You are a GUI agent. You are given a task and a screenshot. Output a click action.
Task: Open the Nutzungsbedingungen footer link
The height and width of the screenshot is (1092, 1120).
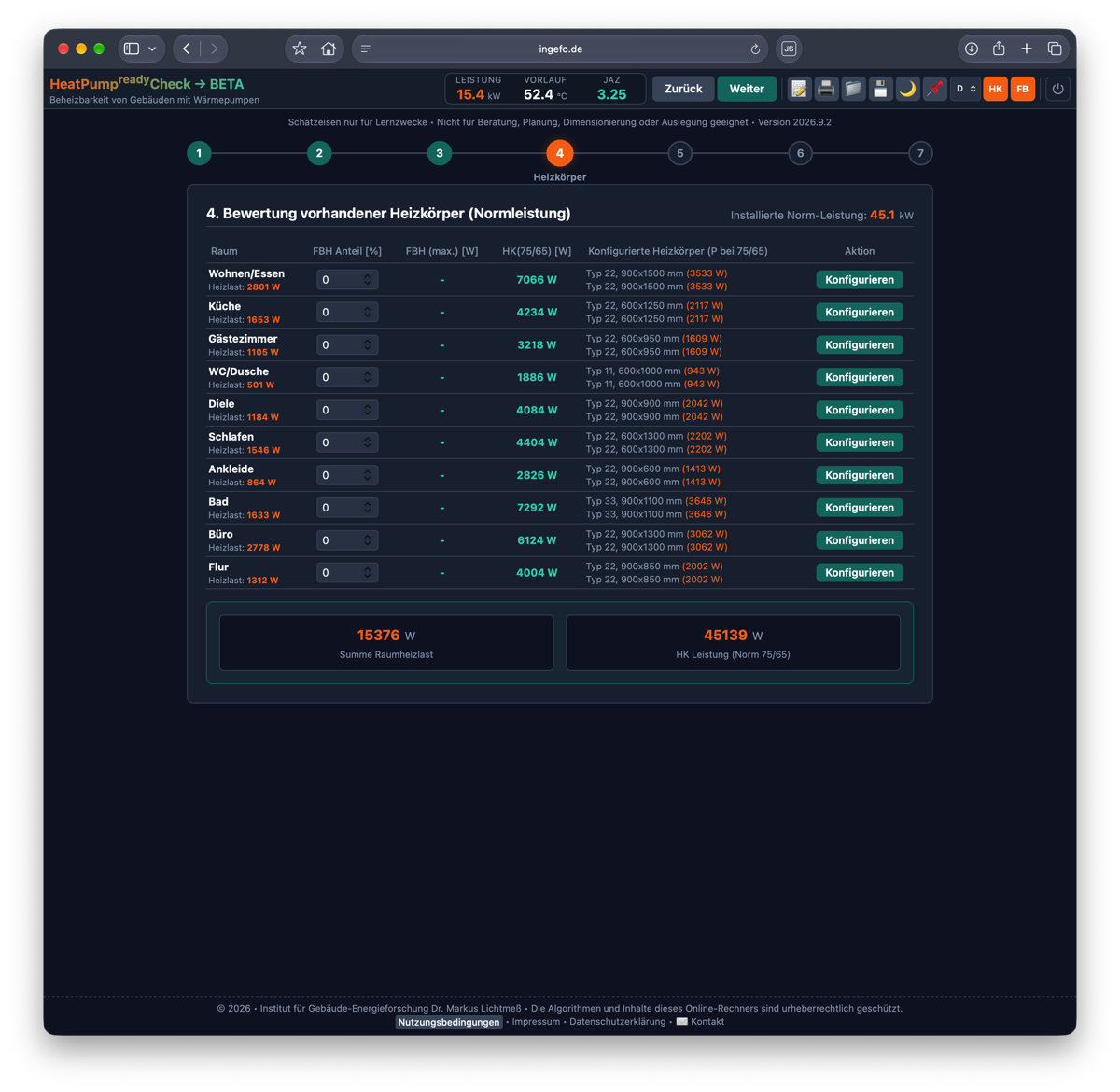[x=449, y=1022]
